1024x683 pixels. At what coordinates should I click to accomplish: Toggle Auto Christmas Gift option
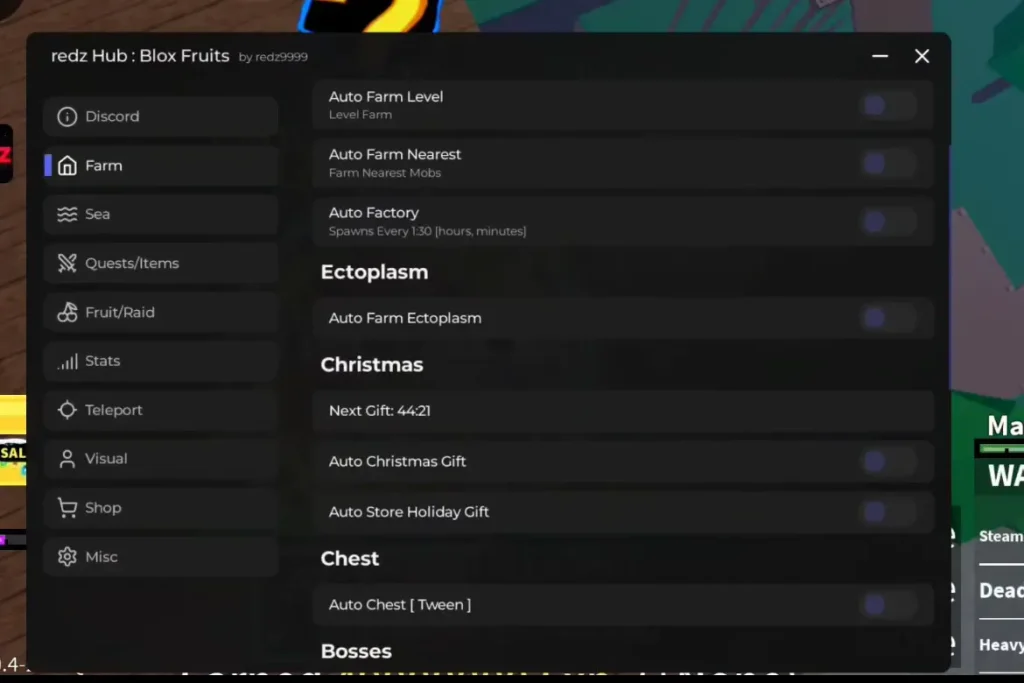tap(888, 462)
